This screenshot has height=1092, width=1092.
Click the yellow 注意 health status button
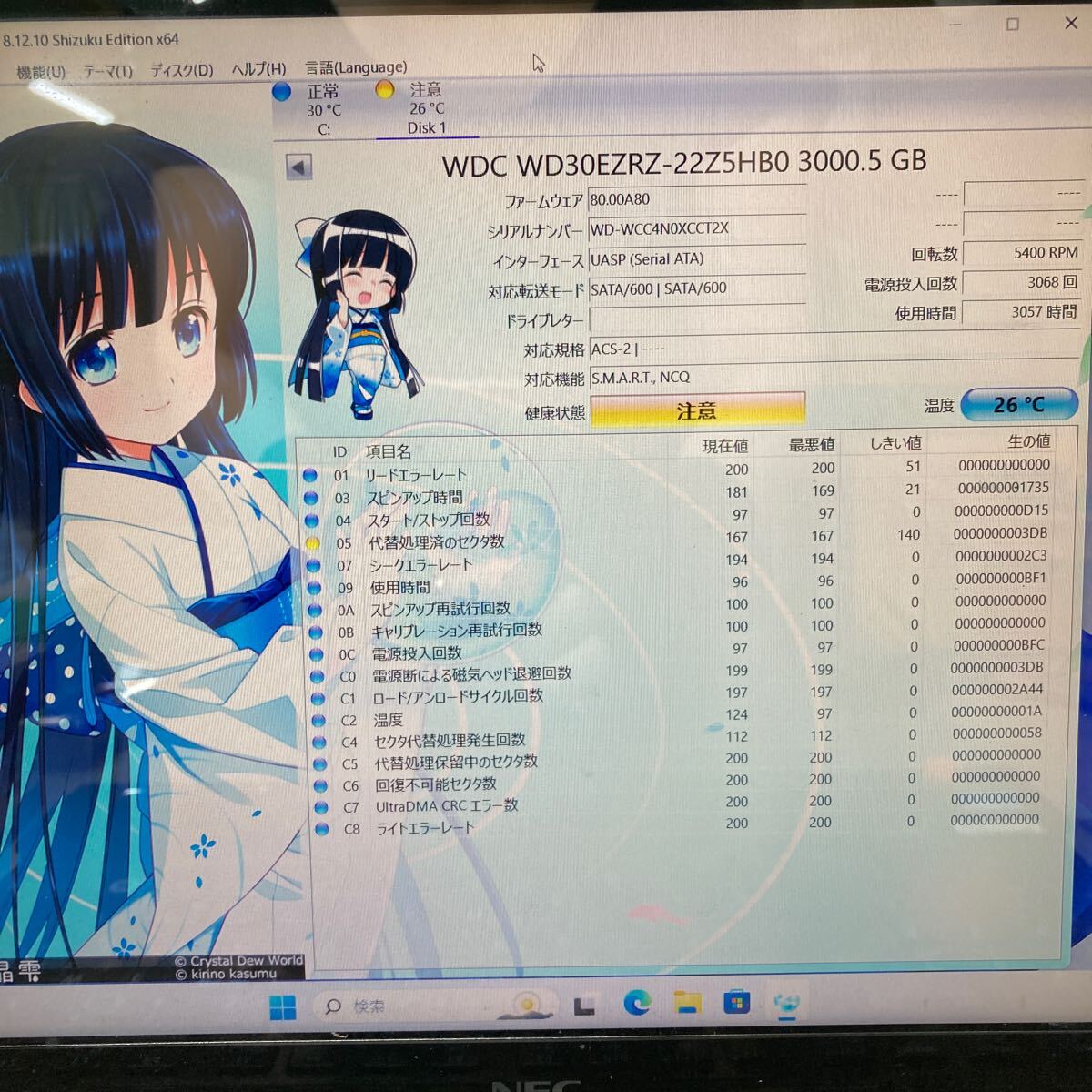pos(697,410)
